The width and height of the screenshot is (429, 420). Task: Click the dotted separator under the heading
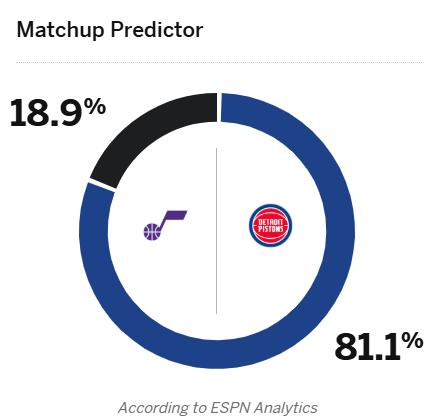pos(220,62)
